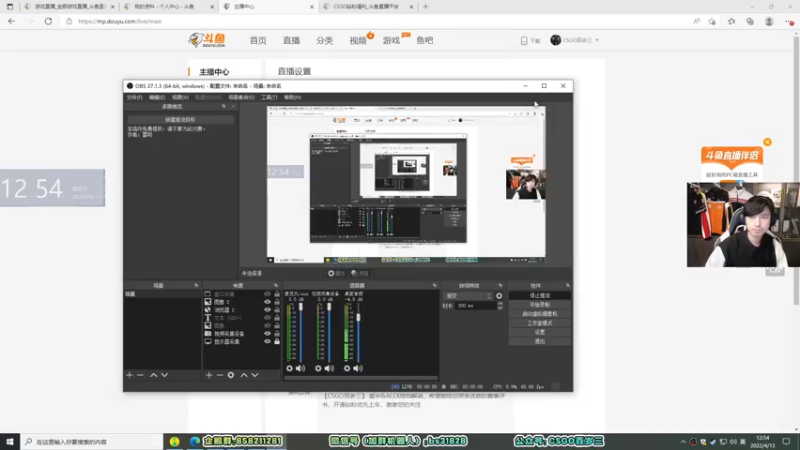Open 桌面音频 settings gear

click(x=347, y=368)
